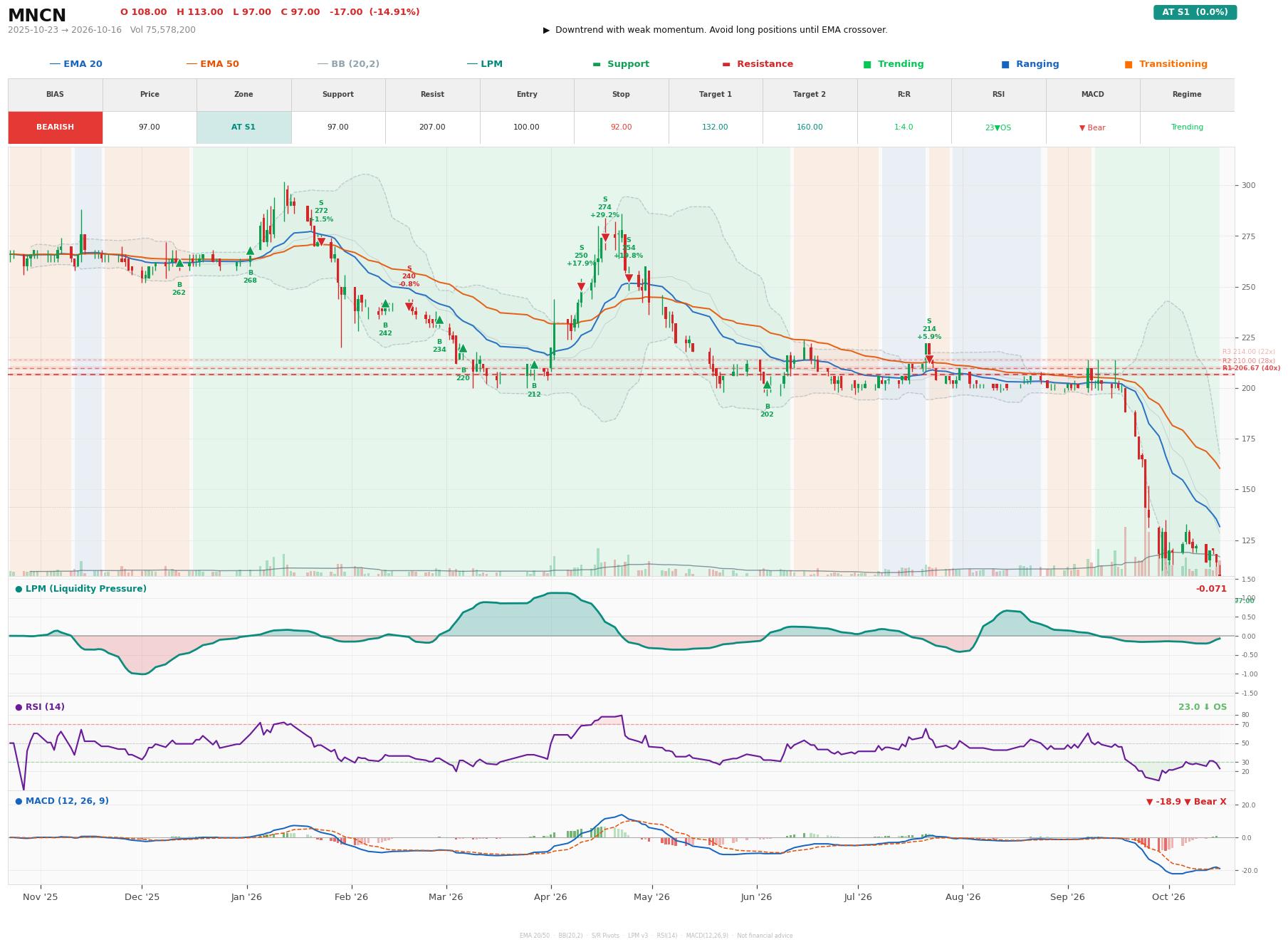Screen dimensions: 1288x947
Task: Click the 23.0 OS RSI reading
Action: click(1203, 707)
